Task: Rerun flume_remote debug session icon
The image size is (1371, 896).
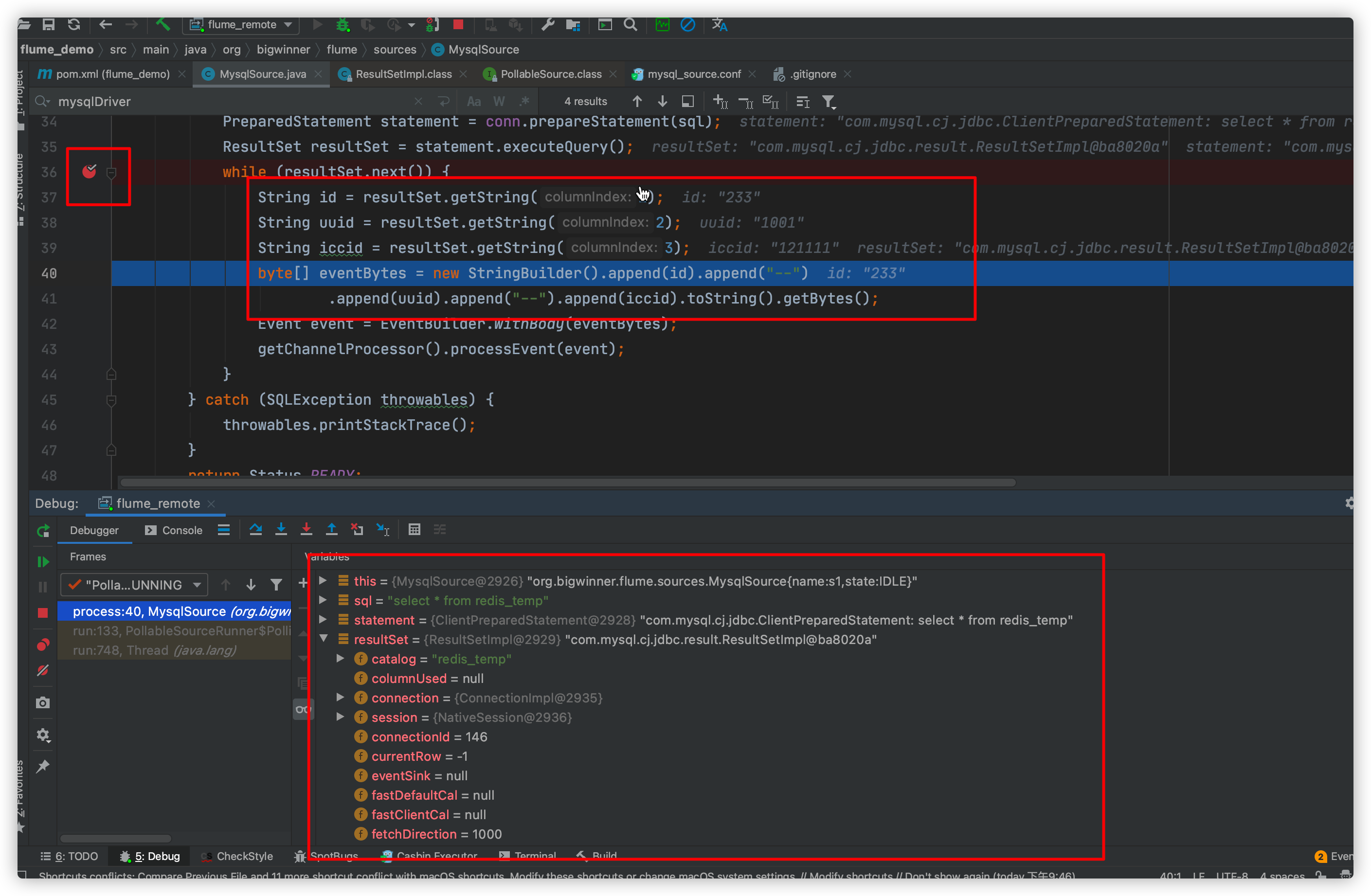Action: [43, 530]
